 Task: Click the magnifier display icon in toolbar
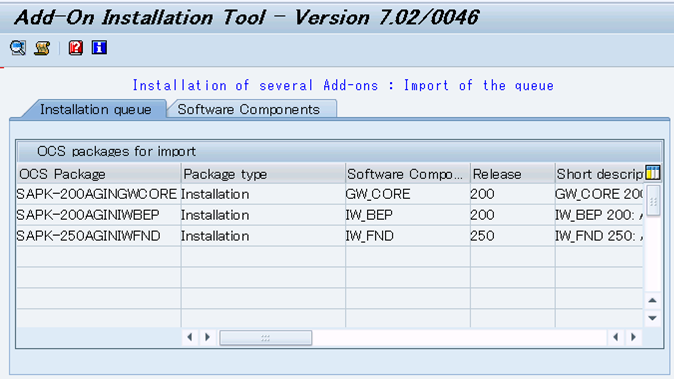pos(18,48)
